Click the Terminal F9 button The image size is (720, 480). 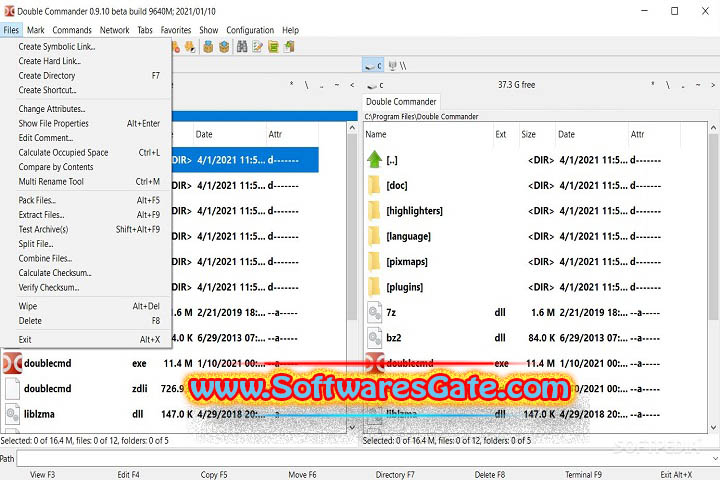click(583, 474)
